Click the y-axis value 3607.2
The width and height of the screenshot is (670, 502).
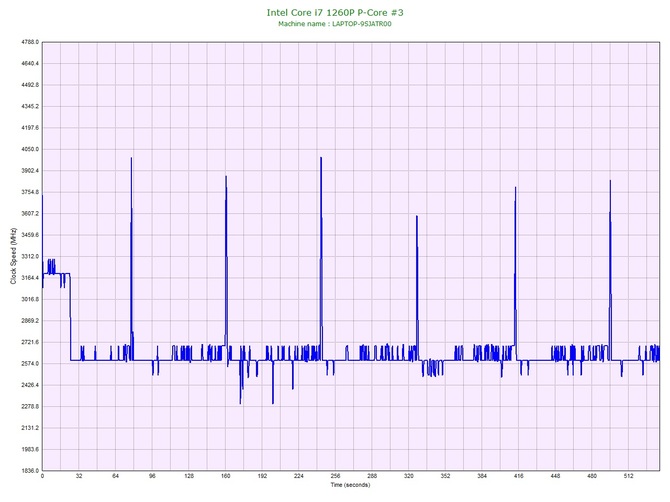(30, 214)
